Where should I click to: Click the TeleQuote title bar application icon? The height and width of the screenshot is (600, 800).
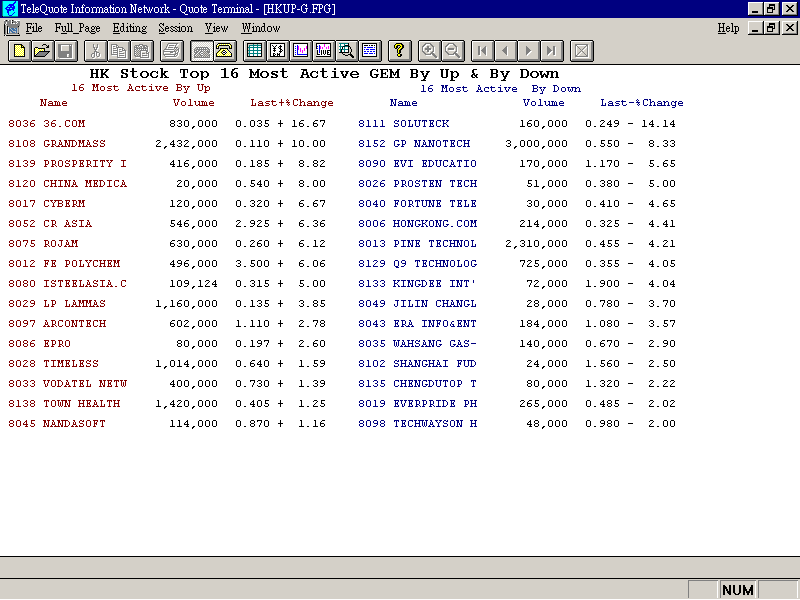[10, 9]
